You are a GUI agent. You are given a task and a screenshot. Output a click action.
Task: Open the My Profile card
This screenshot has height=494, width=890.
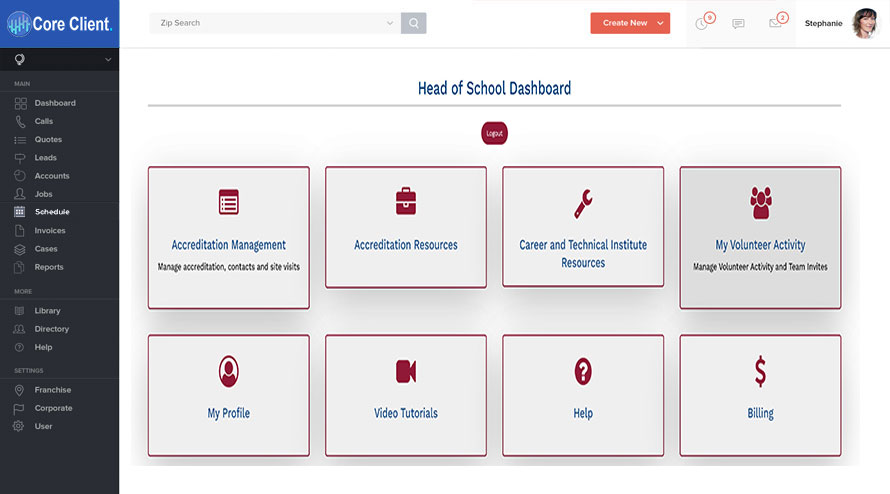(229, 395)
